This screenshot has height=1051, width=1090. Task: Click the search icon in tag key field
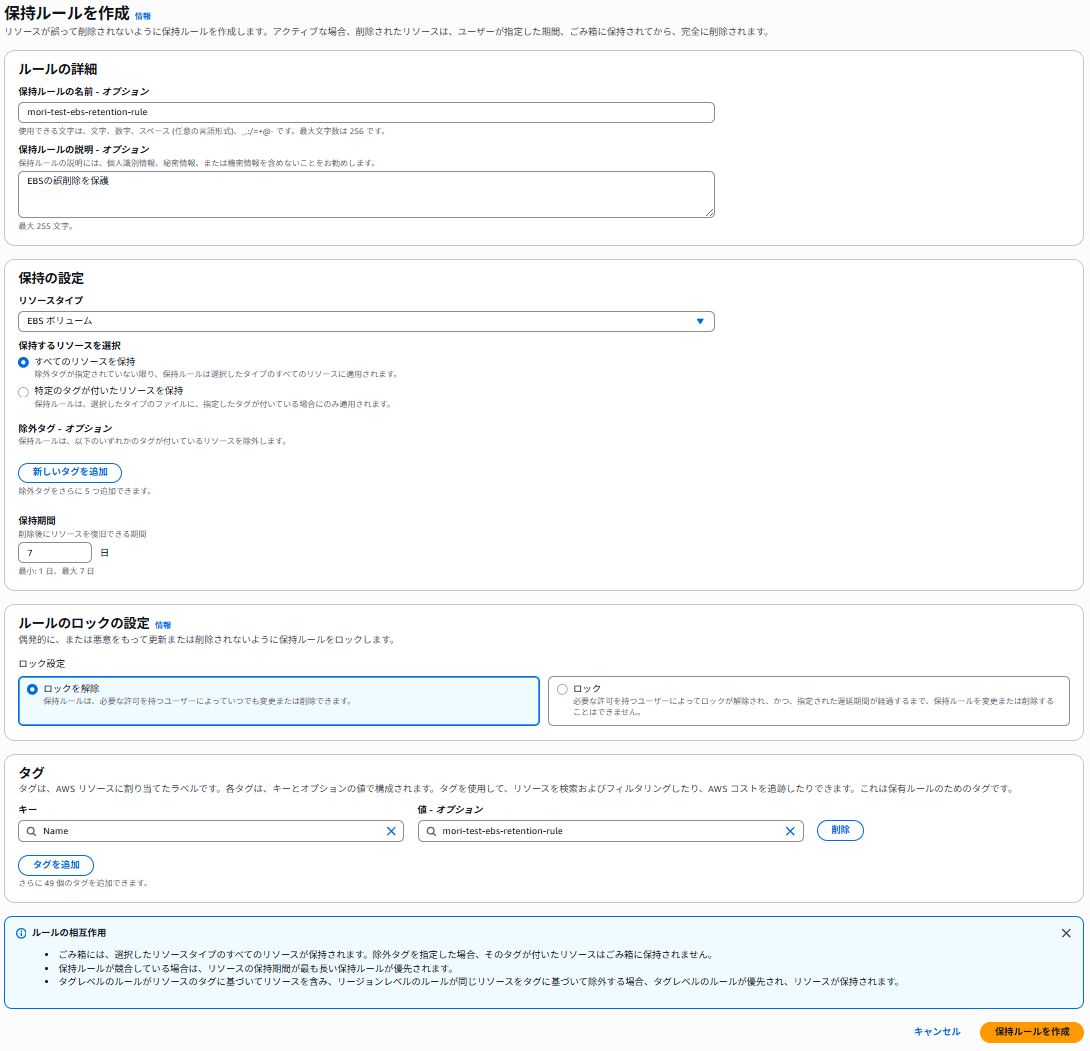(x=31, y=831)
